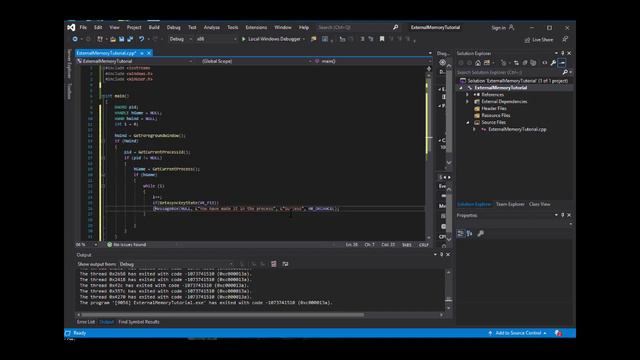This screenshot has height=360, width=640.
Task: Click the Alphabetical sort icon in Properties panel
Action: pyautogui.click(x=469, y=233)
